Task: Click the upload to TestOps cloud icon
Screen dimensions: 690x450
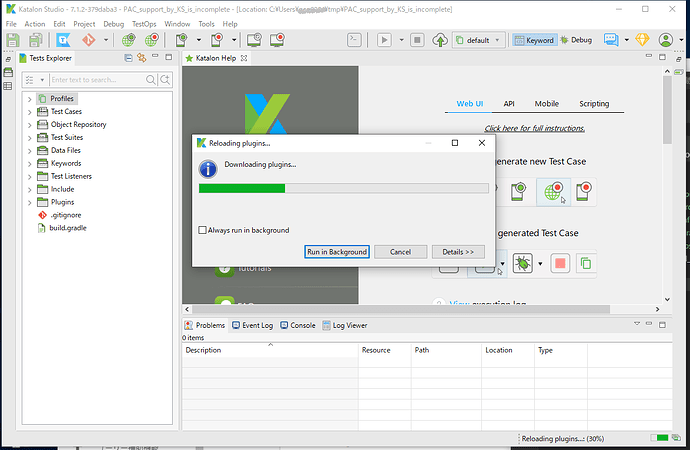Action: tap(440, 40)
